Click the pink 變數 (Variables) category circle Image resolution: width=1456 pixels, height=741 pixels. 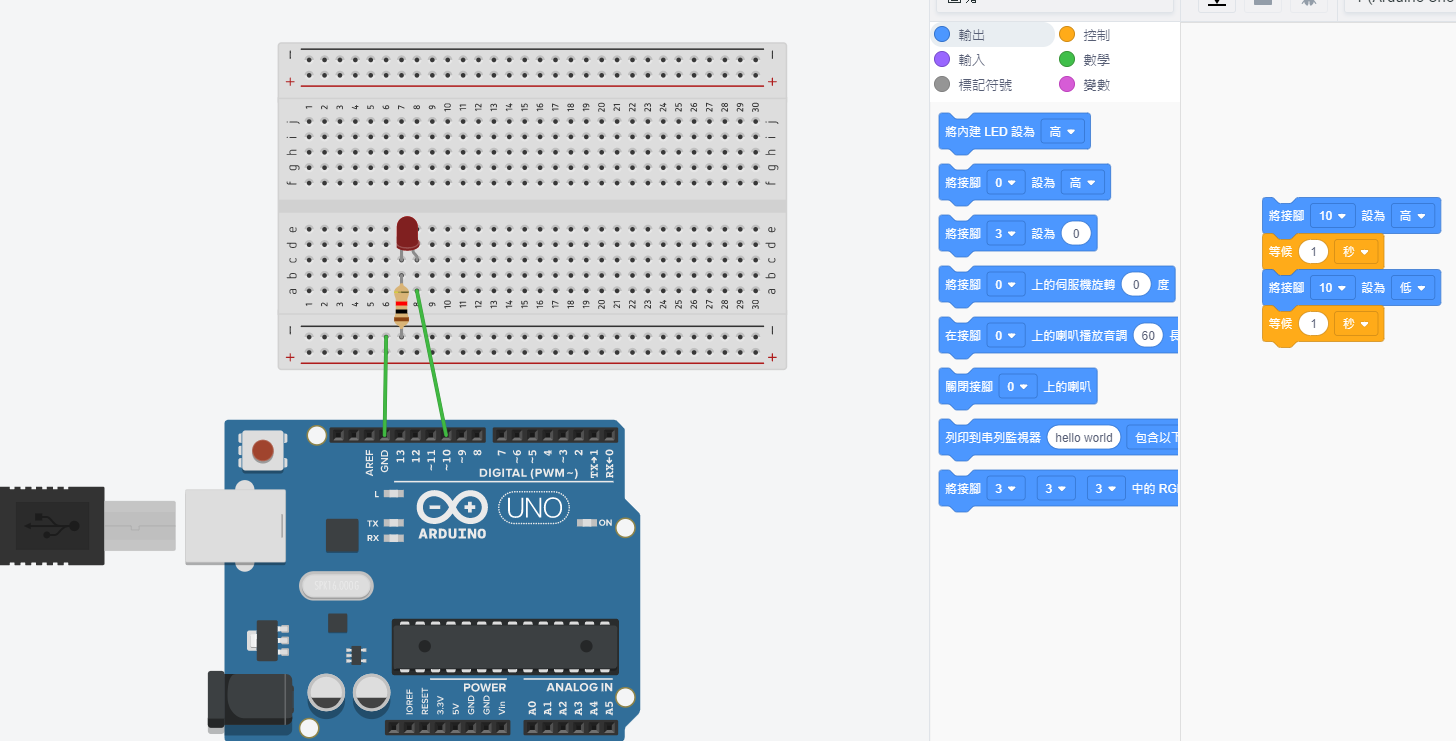(1067, 85)
